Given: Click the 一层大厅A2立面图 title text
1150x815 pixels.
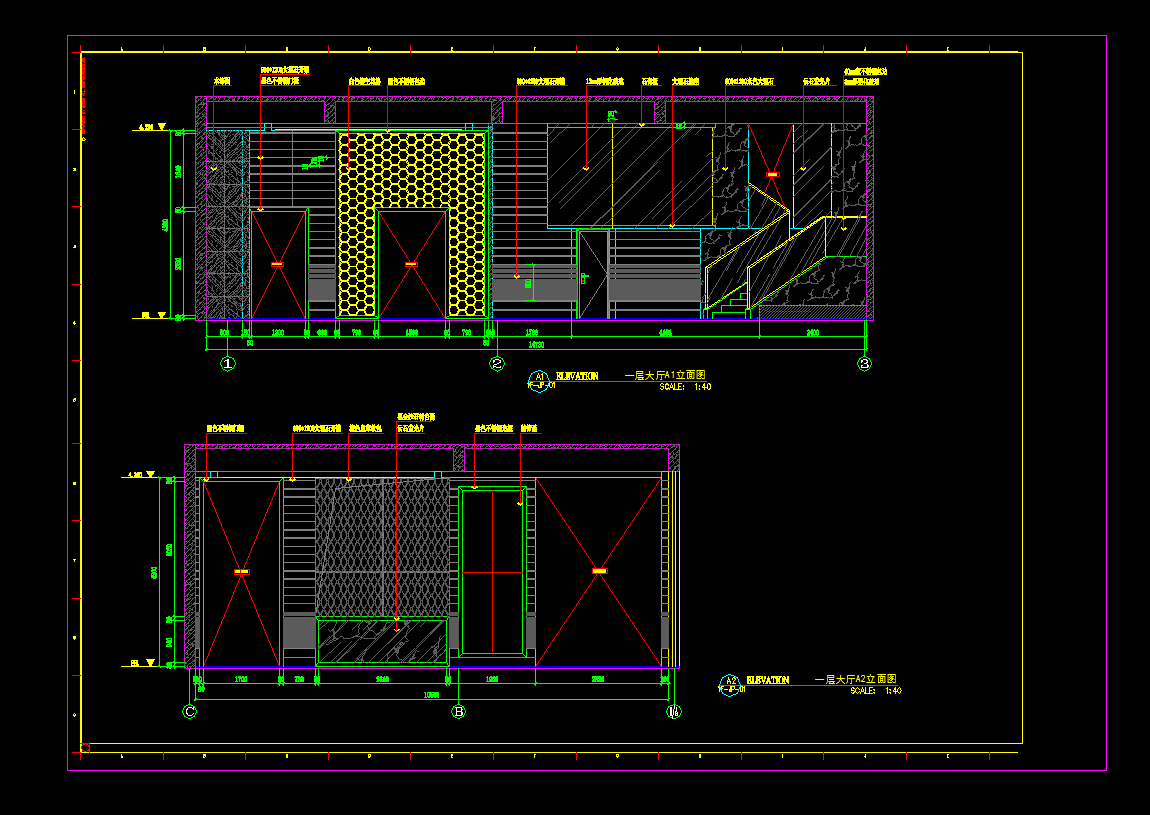Looking at the screenshot, I should [855, 679].
